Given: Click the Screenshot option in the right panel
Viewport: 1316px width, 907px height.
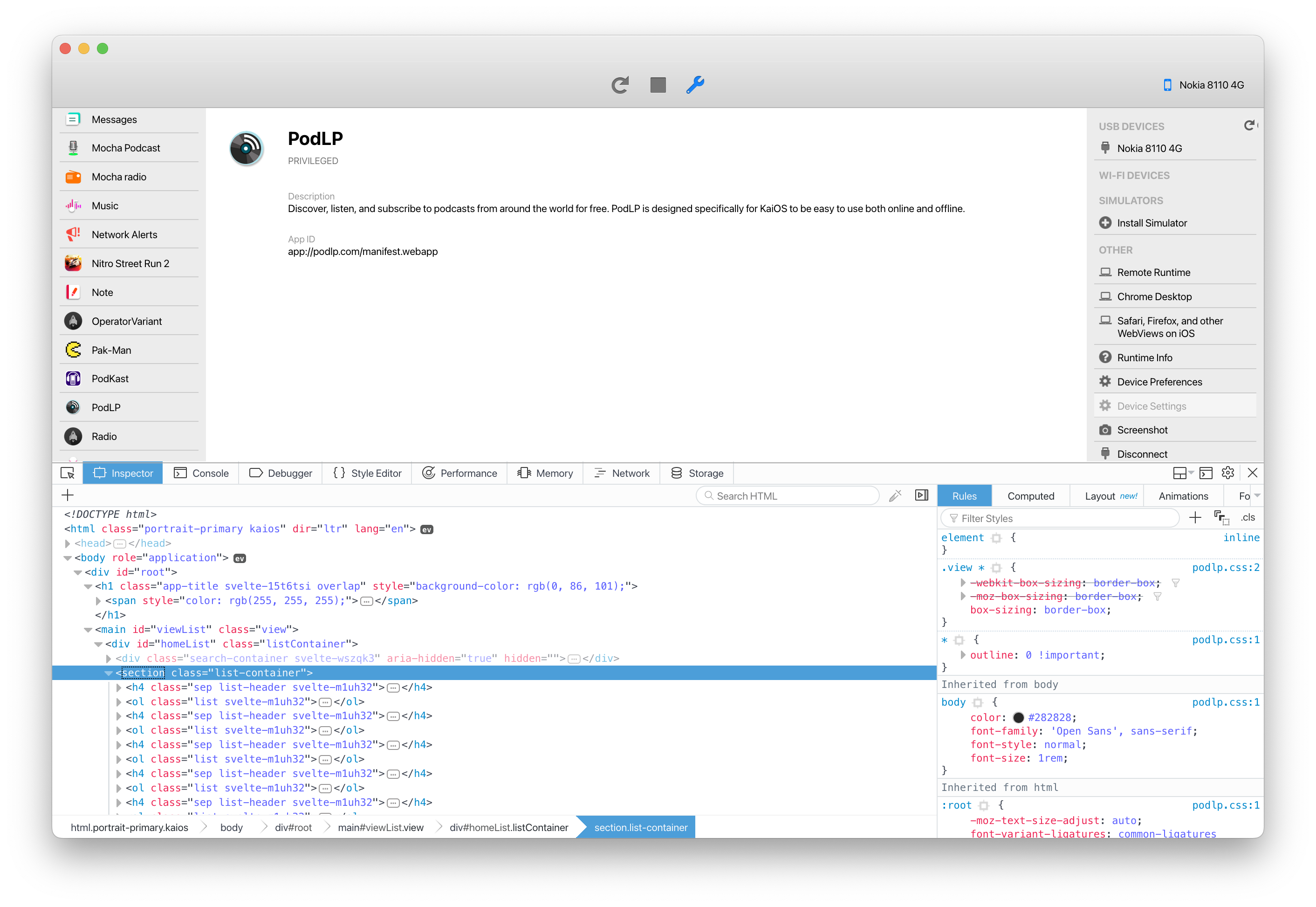Looking at the screenshot, I should tap(1143, 430).
